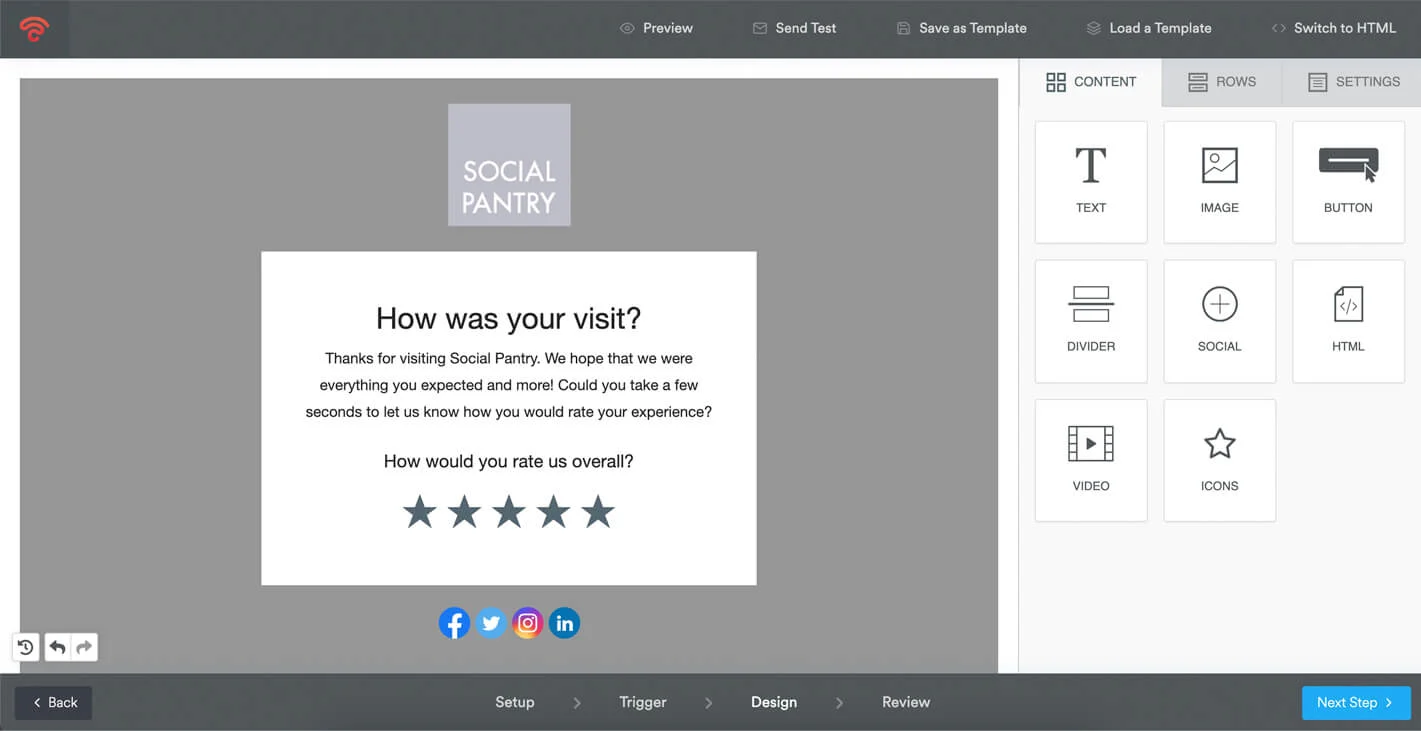Viewport: 1421px width, 731px height.
Task: Undo the last change
Action: click(x=58, y=647)
